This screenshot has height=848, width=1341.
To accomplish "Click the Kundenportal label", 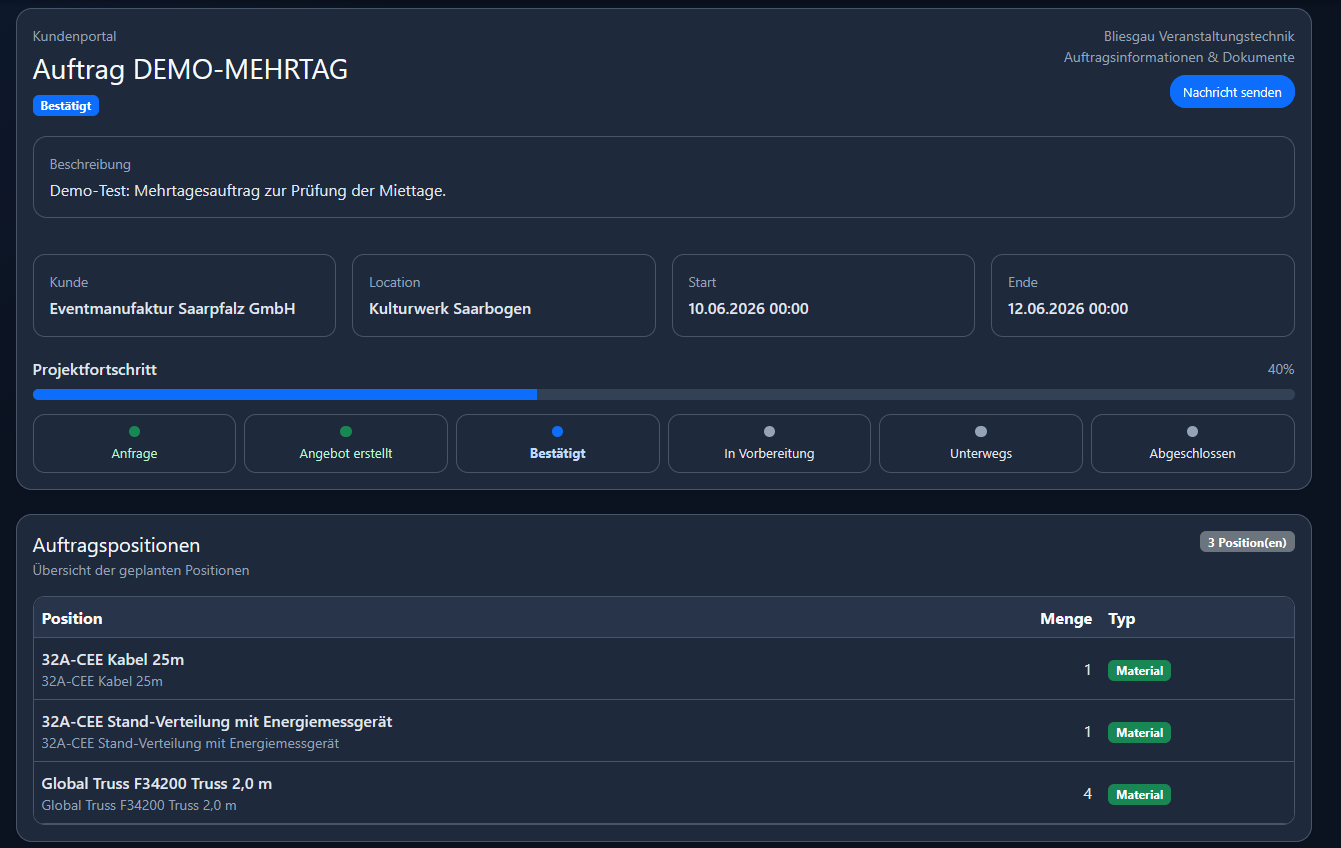I will [x=74, y=36].
